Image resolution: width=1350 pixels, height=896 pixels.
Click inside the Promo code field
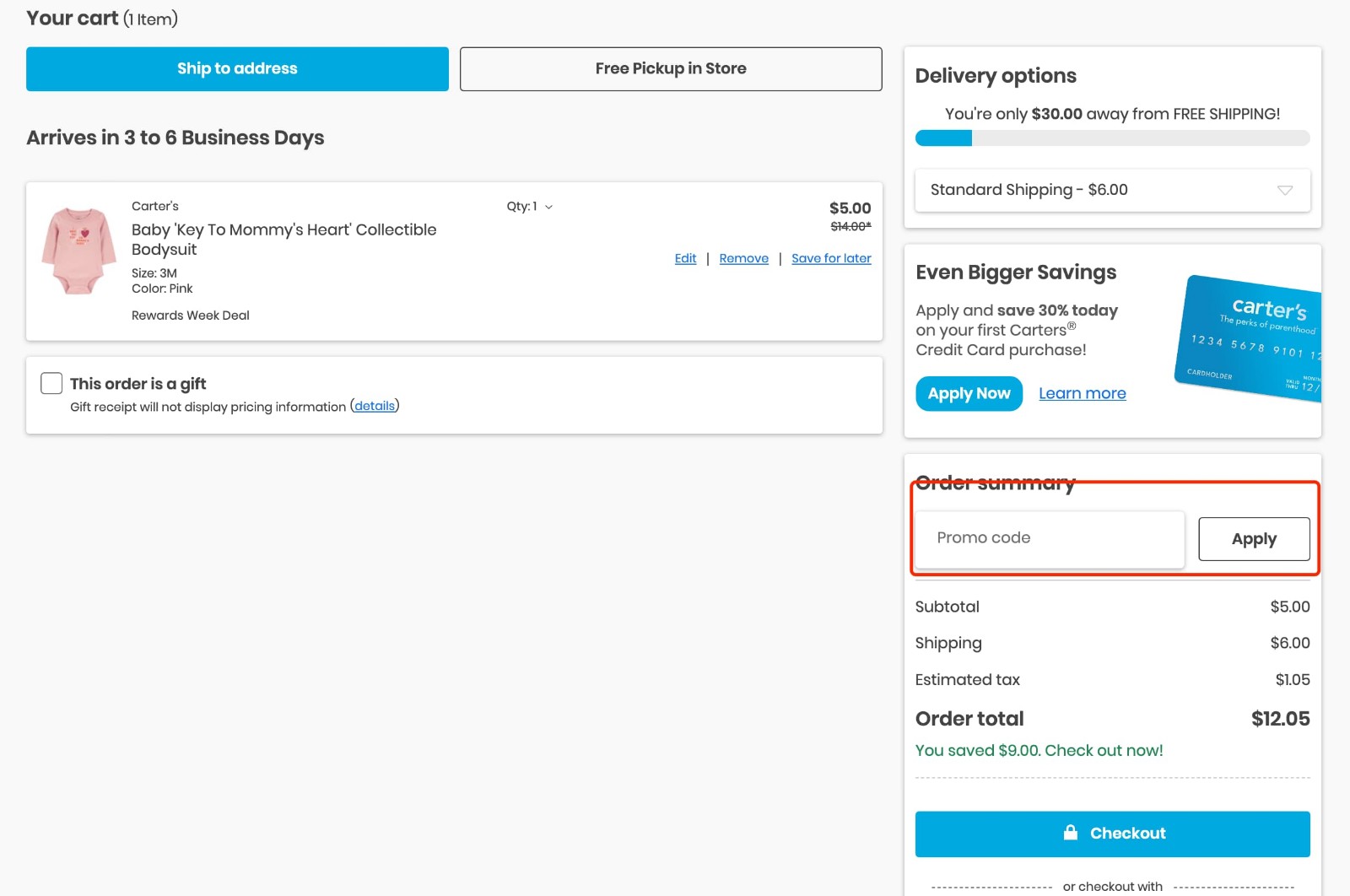(1049, 538)
